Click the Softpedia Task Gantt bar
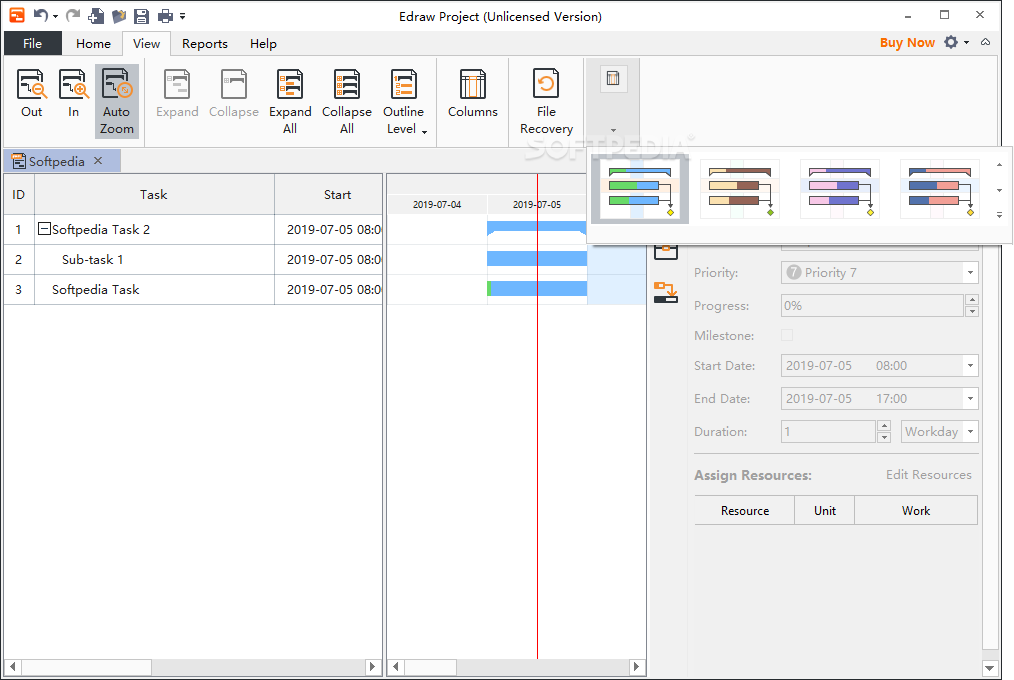 tap(537, 288)
